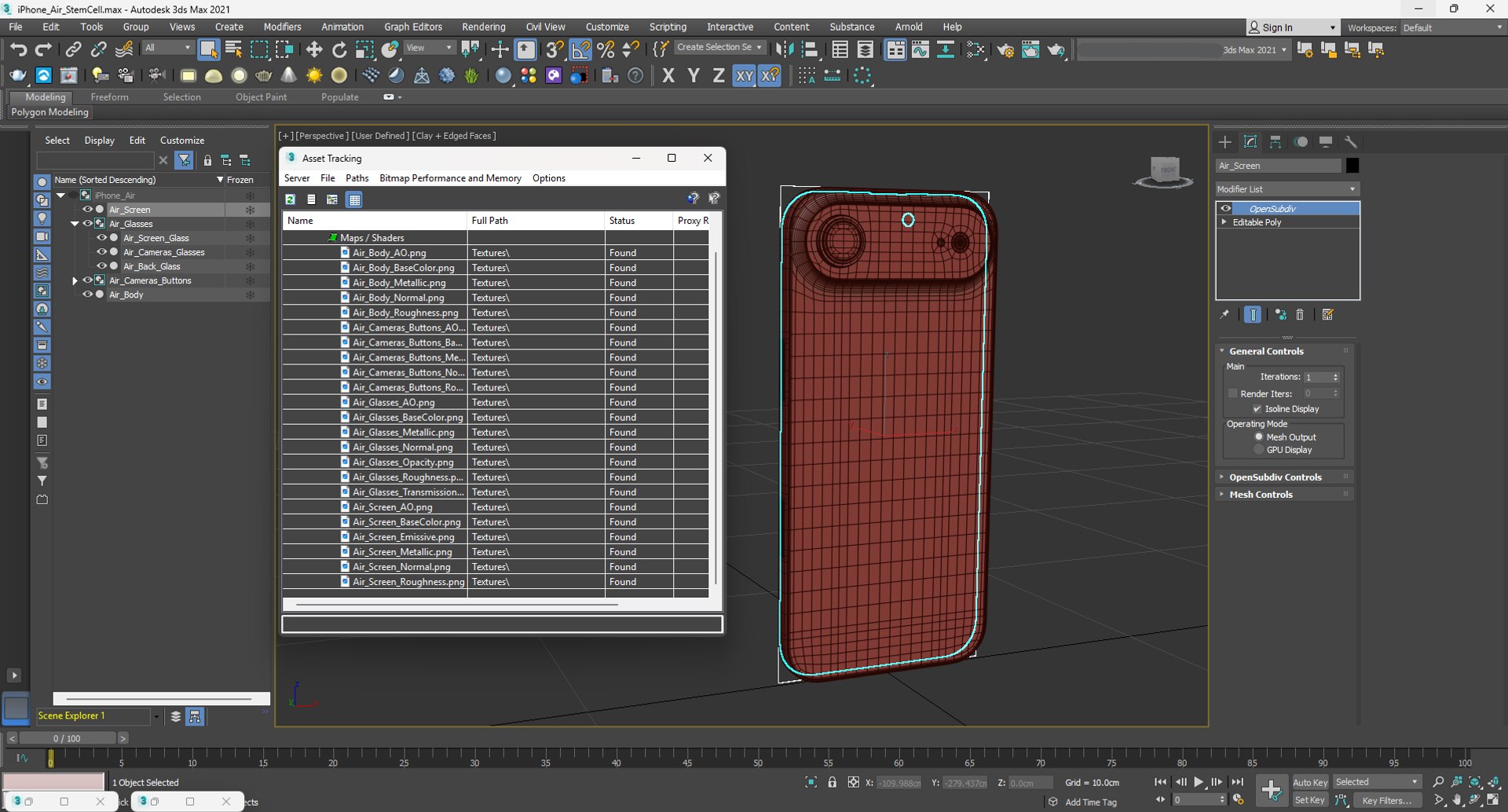The image size is (1508, 812).
Task: Select the Select and Move tool
Action: pyautogui.click(x=314, y=49)
